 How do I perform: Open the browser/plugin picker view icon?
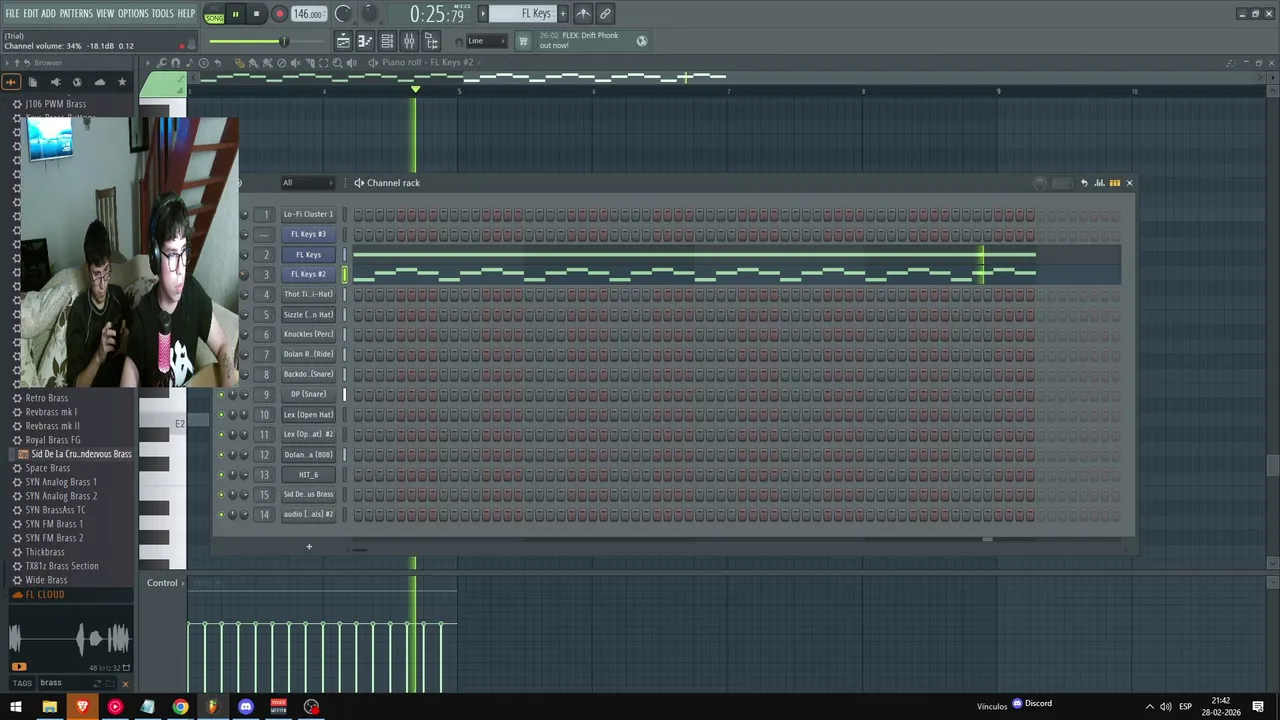(x=431, y=41)
